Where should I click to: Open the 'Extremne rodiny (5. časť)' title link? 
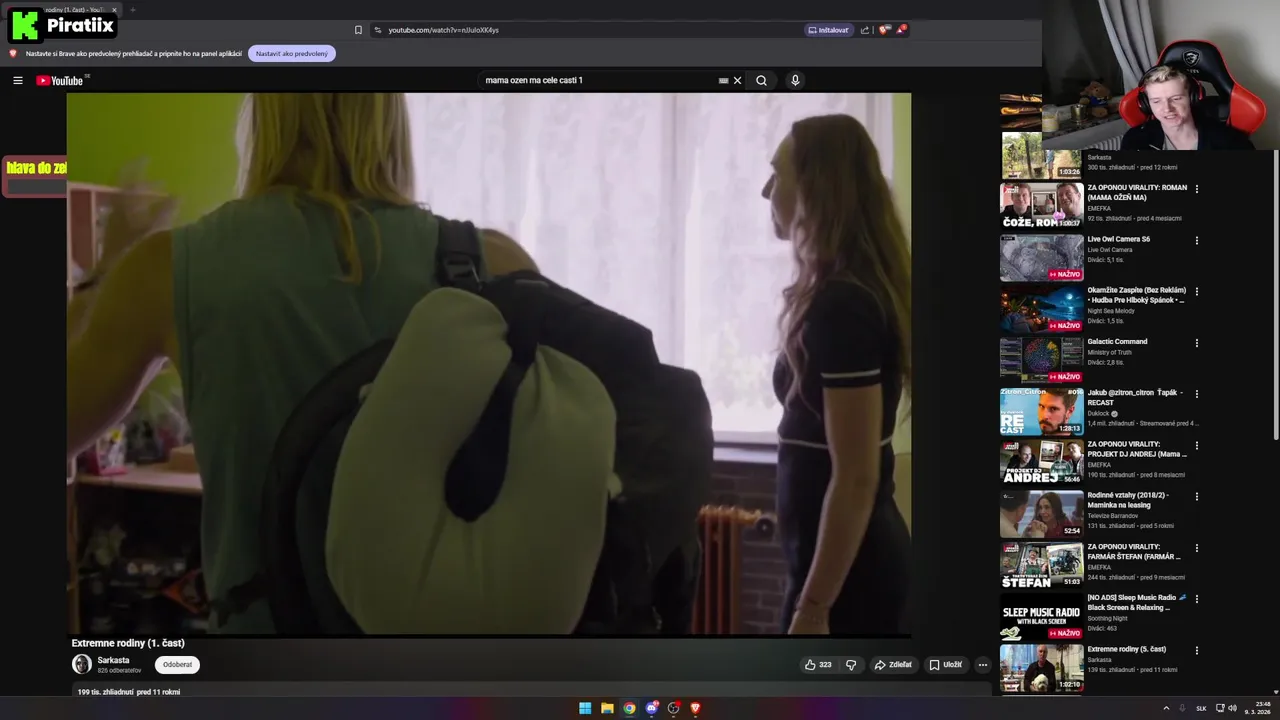[x=1127, y=650]
